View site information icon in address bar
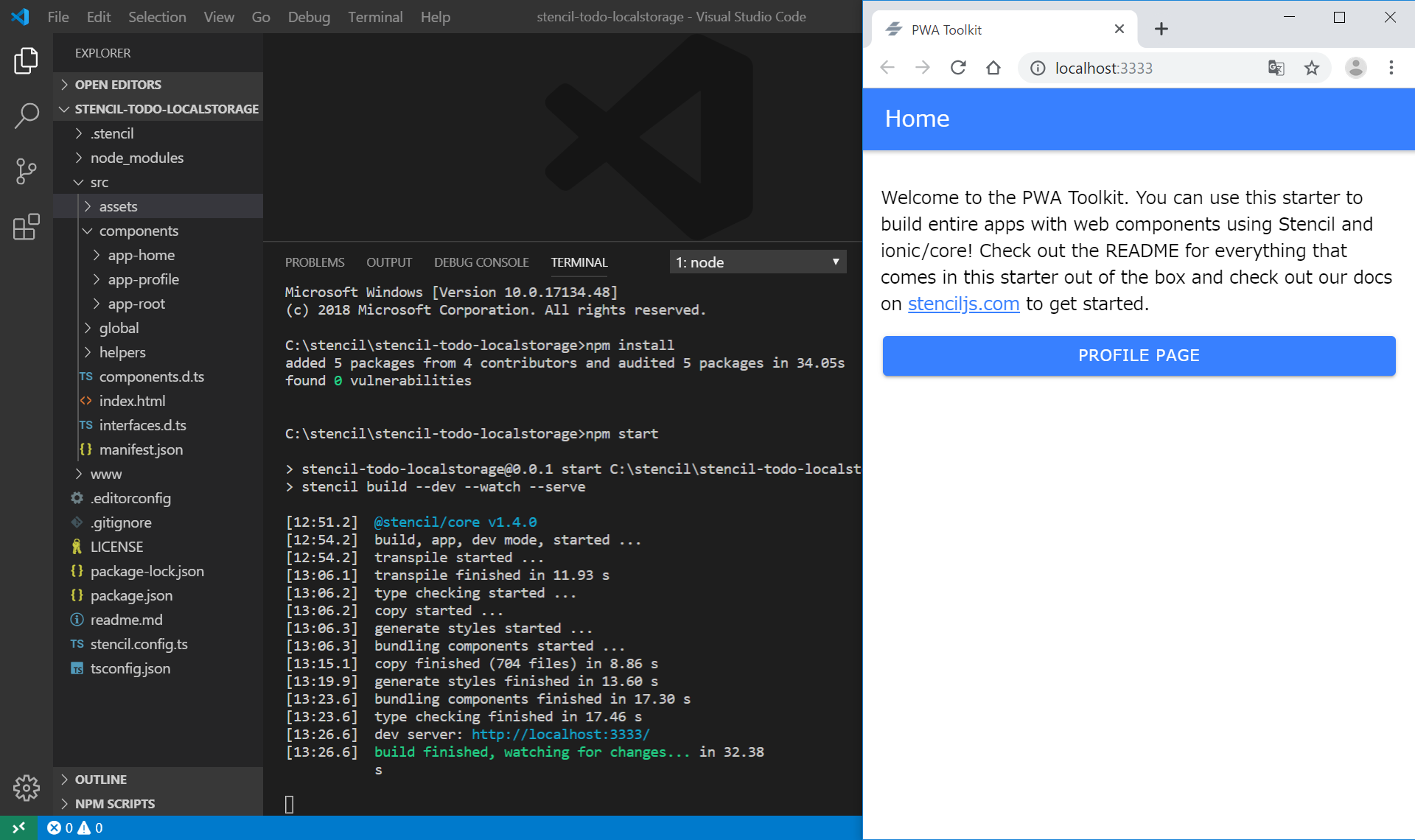 [x=1038, y=68]
